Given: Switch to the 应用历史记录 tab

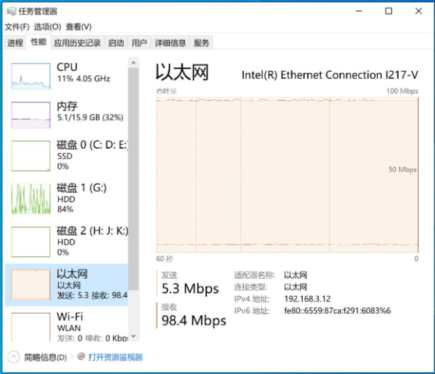Looking at the screenshot, I should 77,43.
